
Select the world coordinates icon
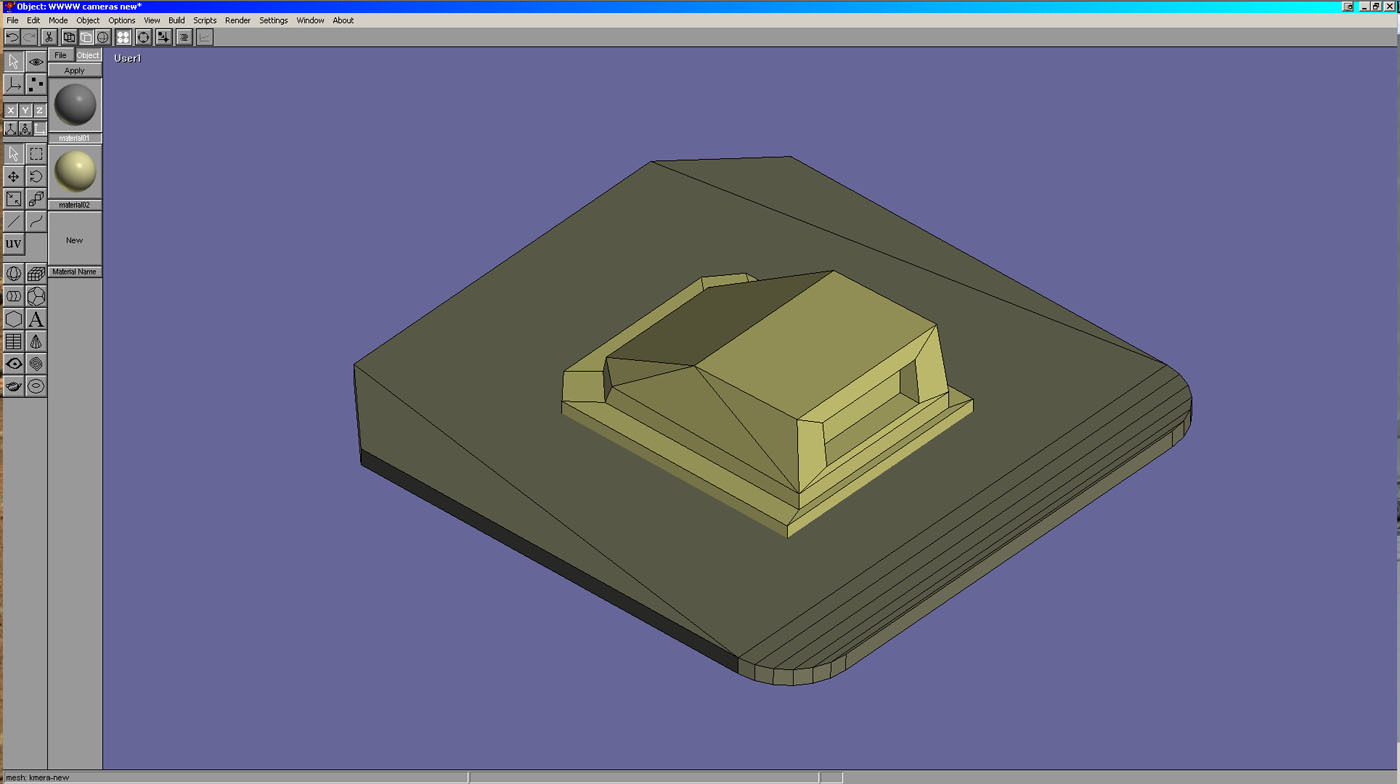pos(11,129)
